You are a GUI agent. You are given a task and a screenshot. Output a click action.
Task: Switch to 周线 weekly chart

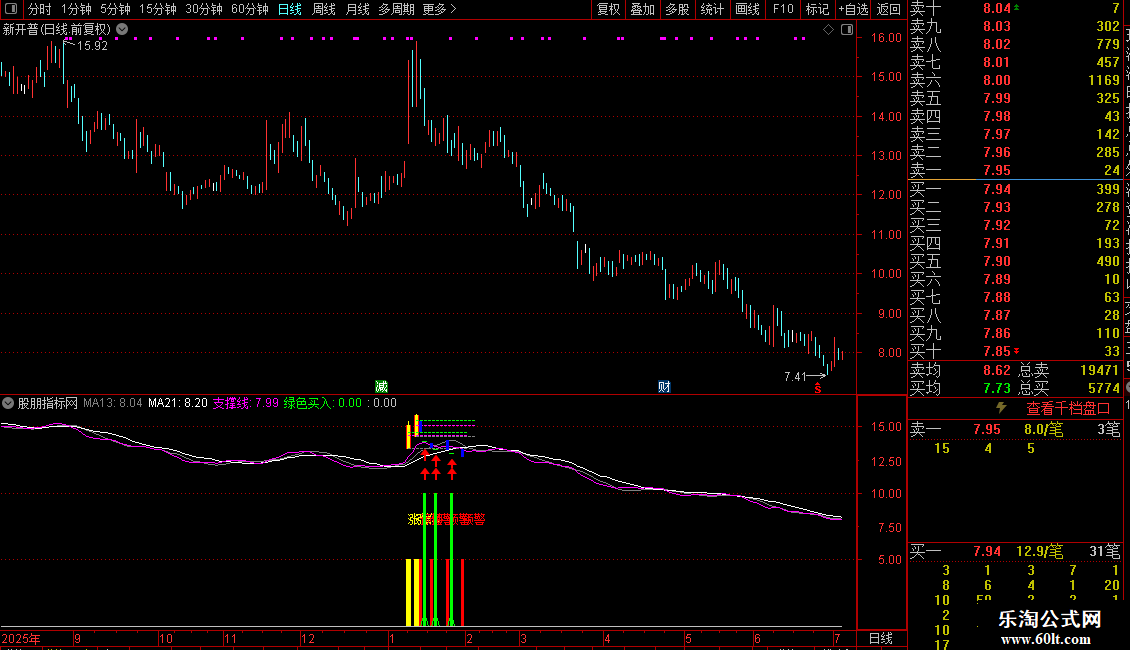[324, 9]
